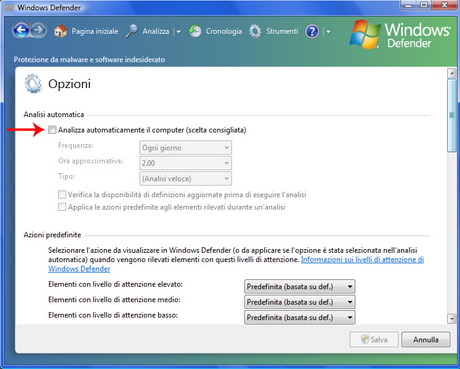Open Cronologia history icon
This screenshot has width=460, height=369.
click(x=195, y=31)
